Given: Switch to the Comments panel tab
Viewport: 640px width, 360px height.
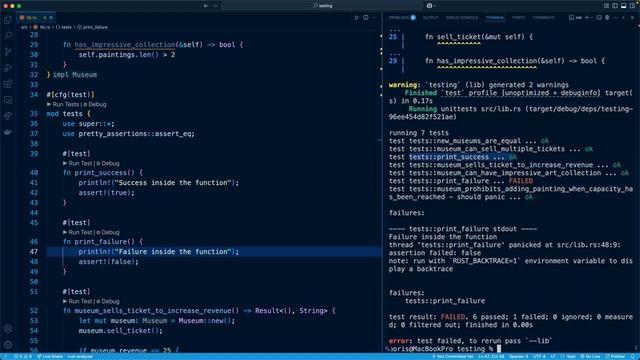Looking at the screenshot, I should coord(544,18).
